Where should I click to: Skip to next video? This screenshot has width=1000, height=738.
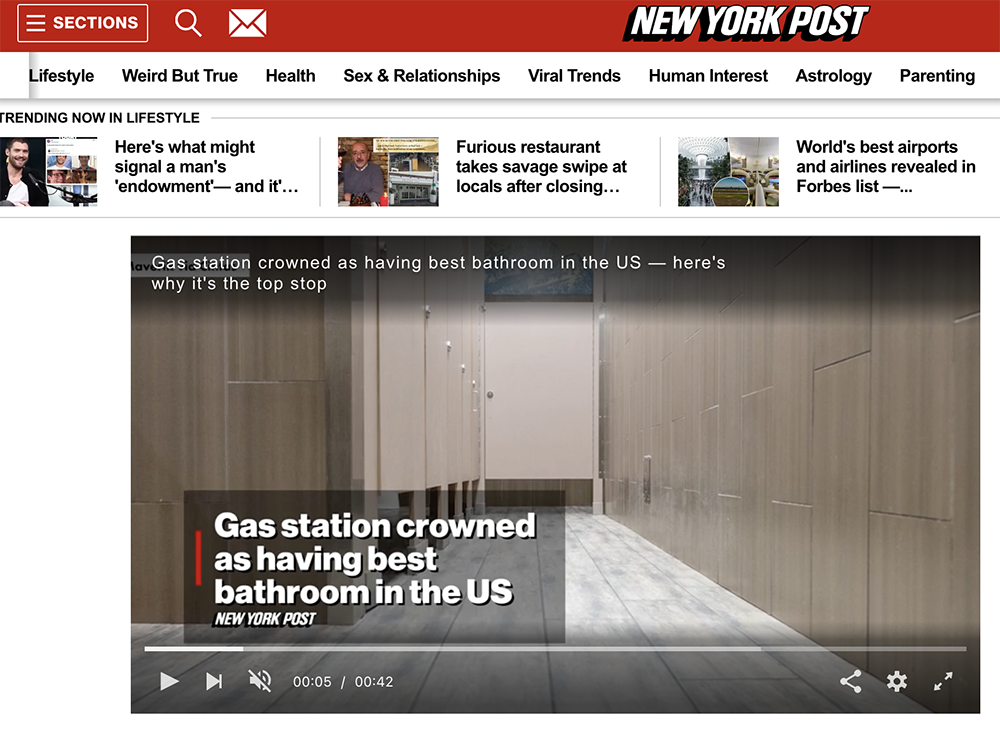coord(214,681)
